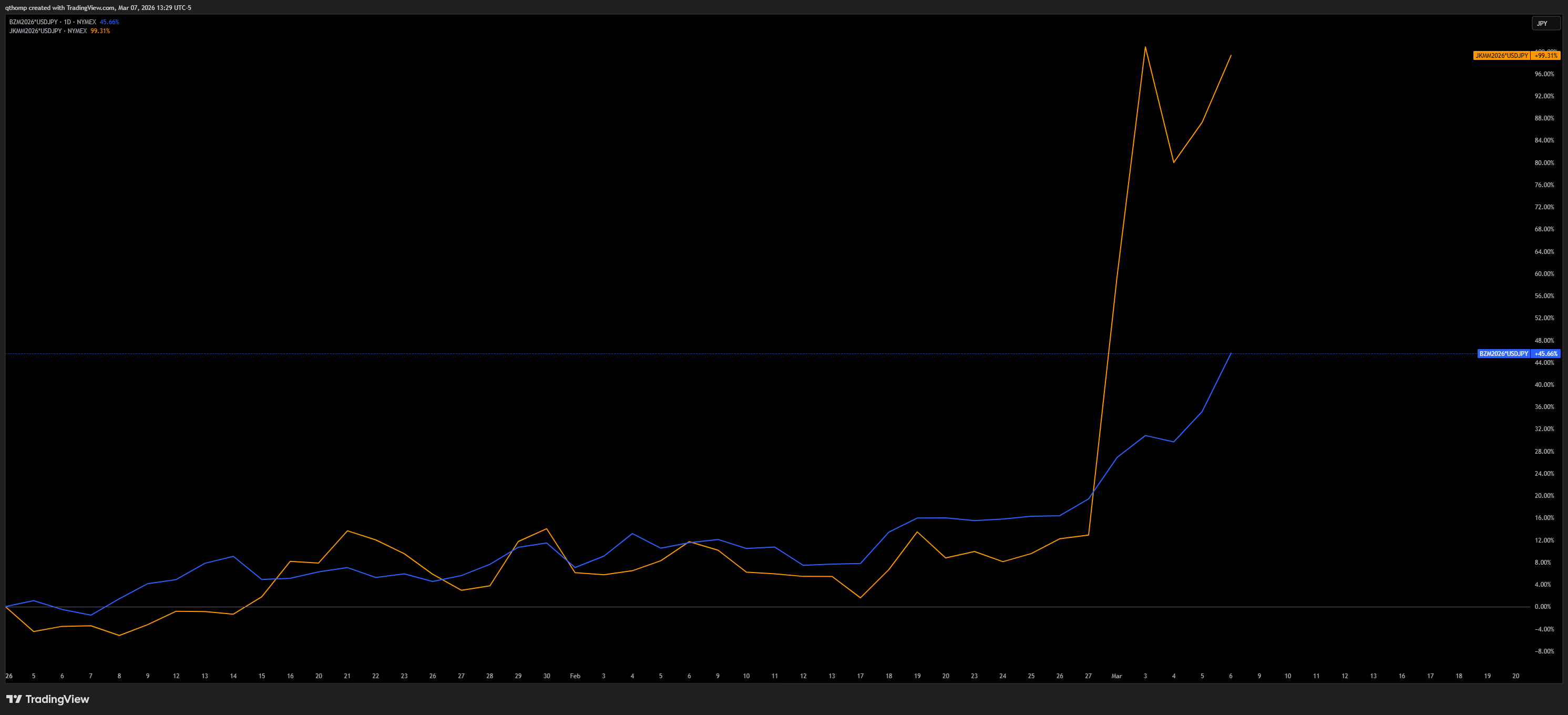Click the 1D interval in the legend

click(67, 22)
